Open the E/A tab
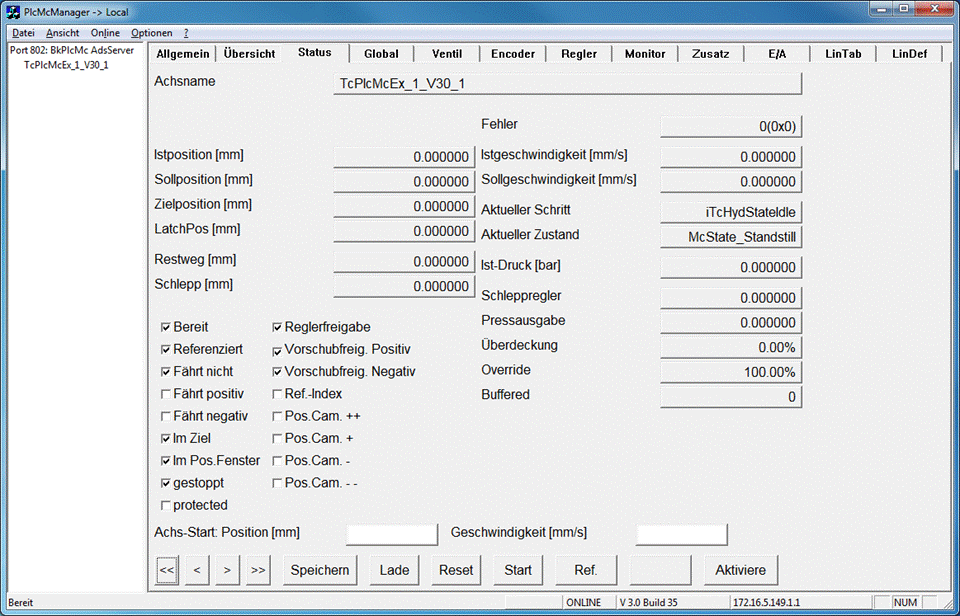Viewport: 960px width, 616px height. coord(777,54)
